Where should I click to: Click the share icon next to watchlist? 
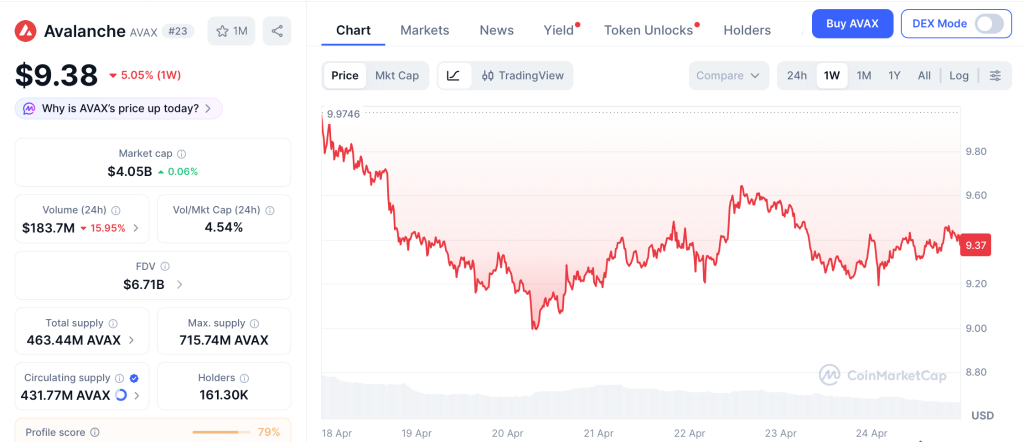pos(277,31)
